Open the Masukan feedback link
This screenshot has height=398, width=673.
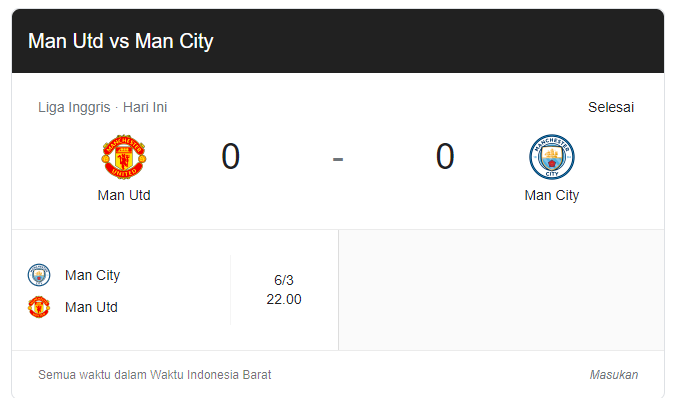point(614,374)
